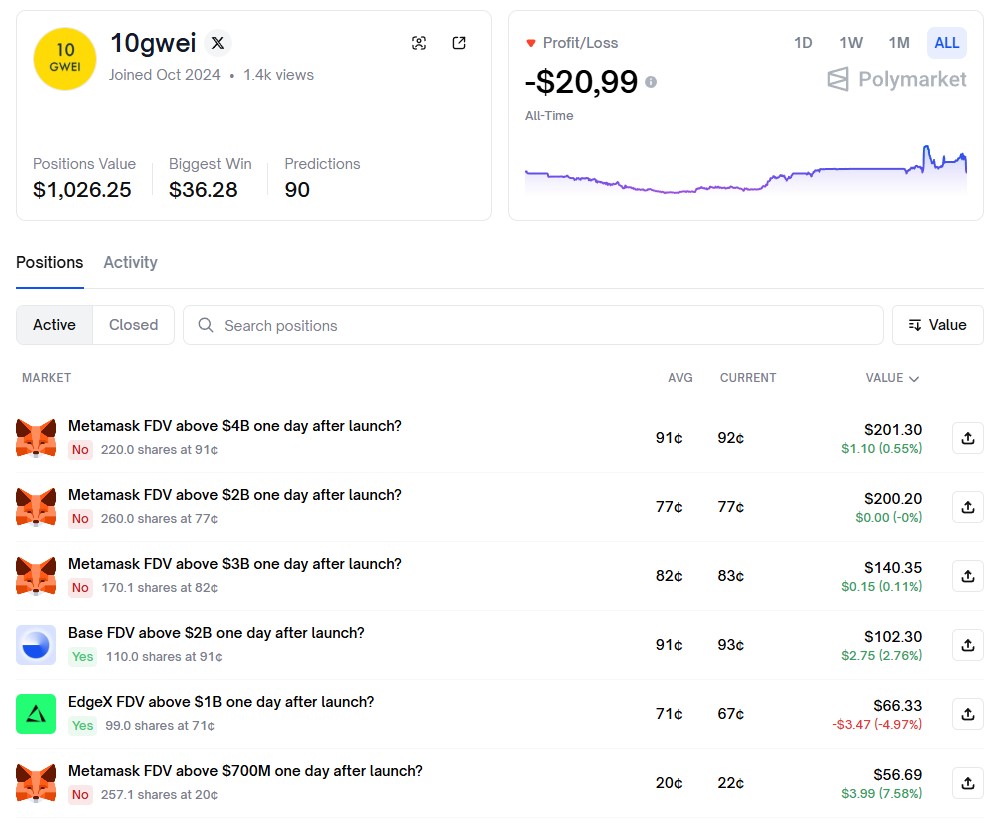1001x824 pixels.
Task: Click the Base logo icon
Action: 36,645
